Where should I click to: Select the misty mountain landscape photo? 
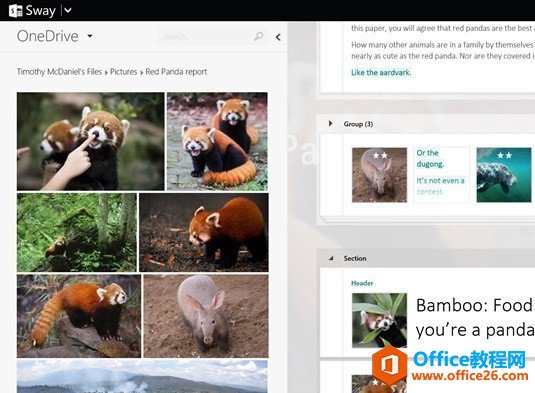(142, 376)
